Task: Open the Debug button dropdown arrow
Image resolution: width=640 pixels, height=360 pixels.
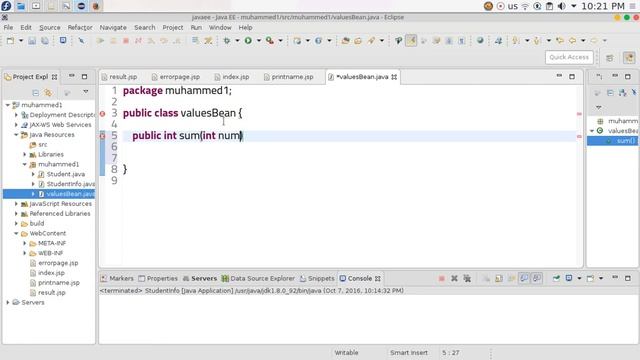Action: [237, 40]
